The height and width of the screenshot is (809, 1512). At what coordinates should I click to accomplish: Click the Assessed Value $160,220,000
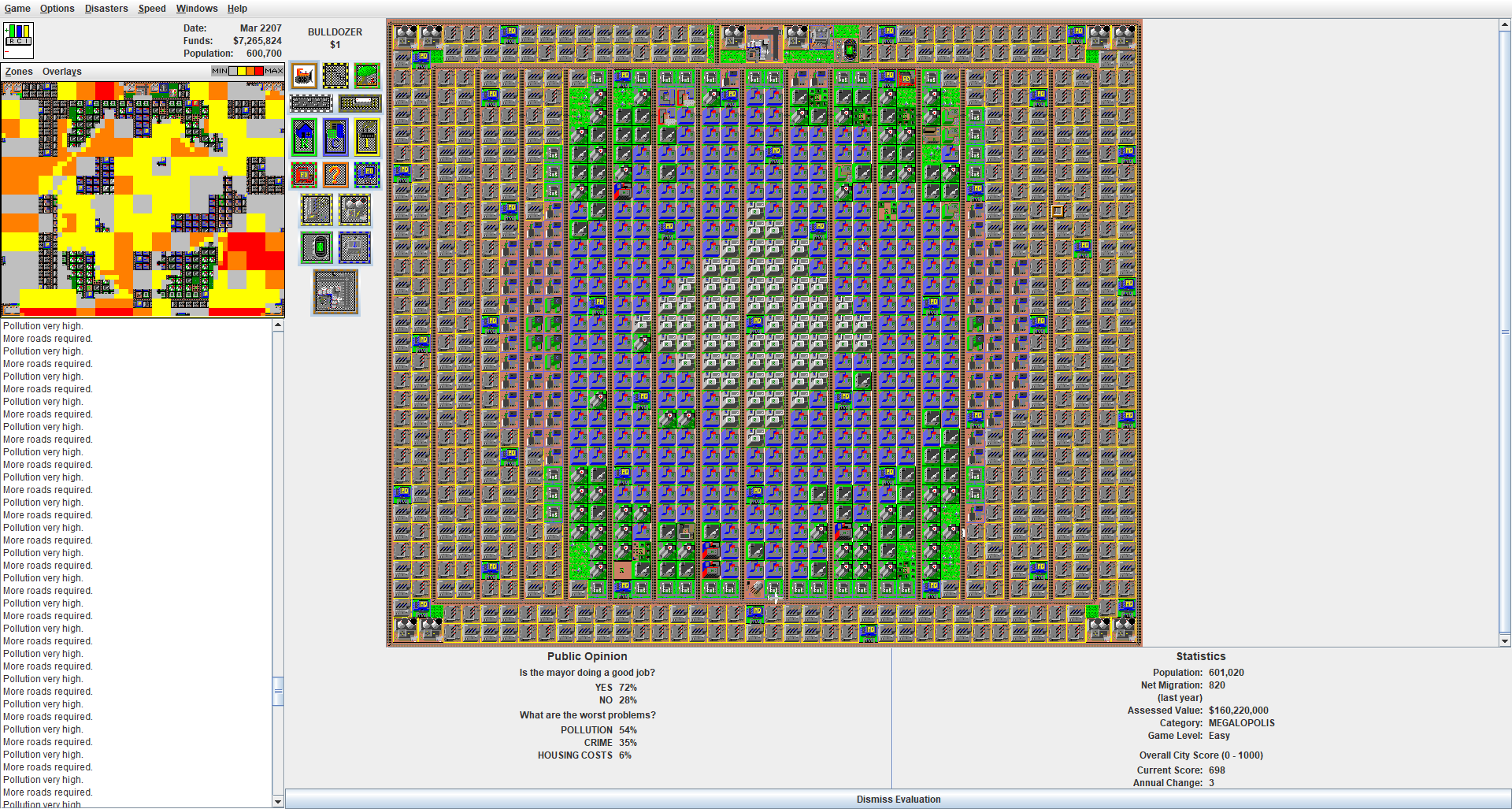(1238, 711)
